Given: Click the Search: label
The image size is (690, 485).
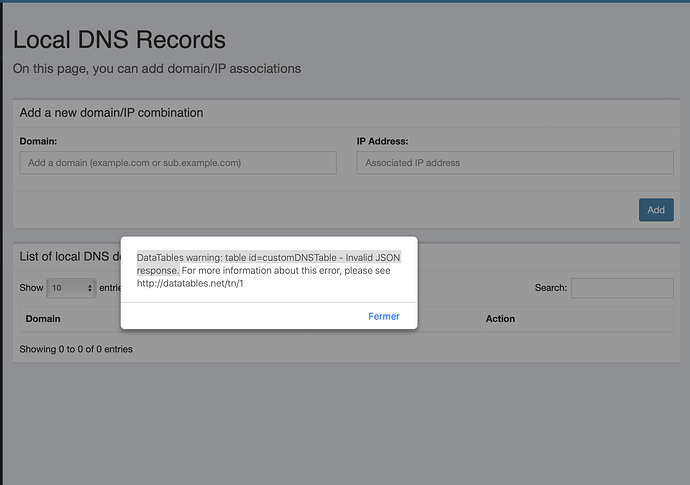Looking at the screenshot, I should click(551, 288).
